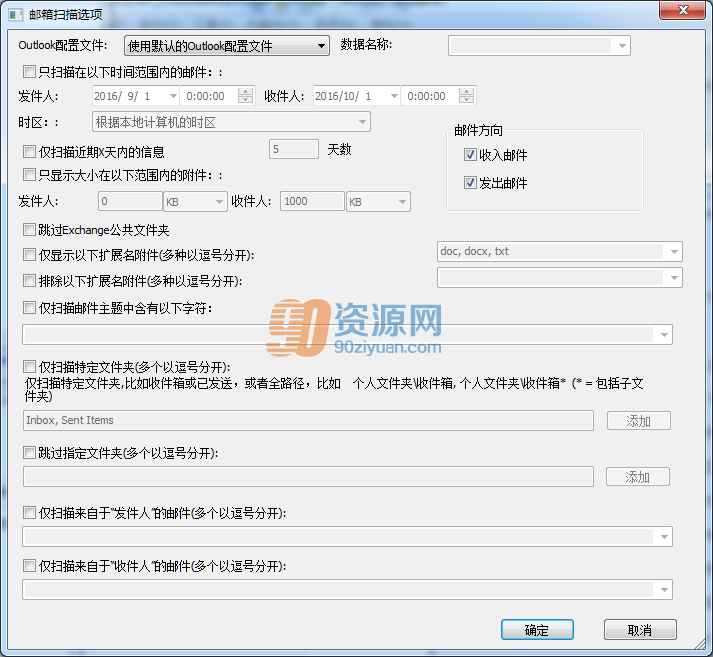
Task: Click the 确定 button
Action: click(x=537, y=630)
